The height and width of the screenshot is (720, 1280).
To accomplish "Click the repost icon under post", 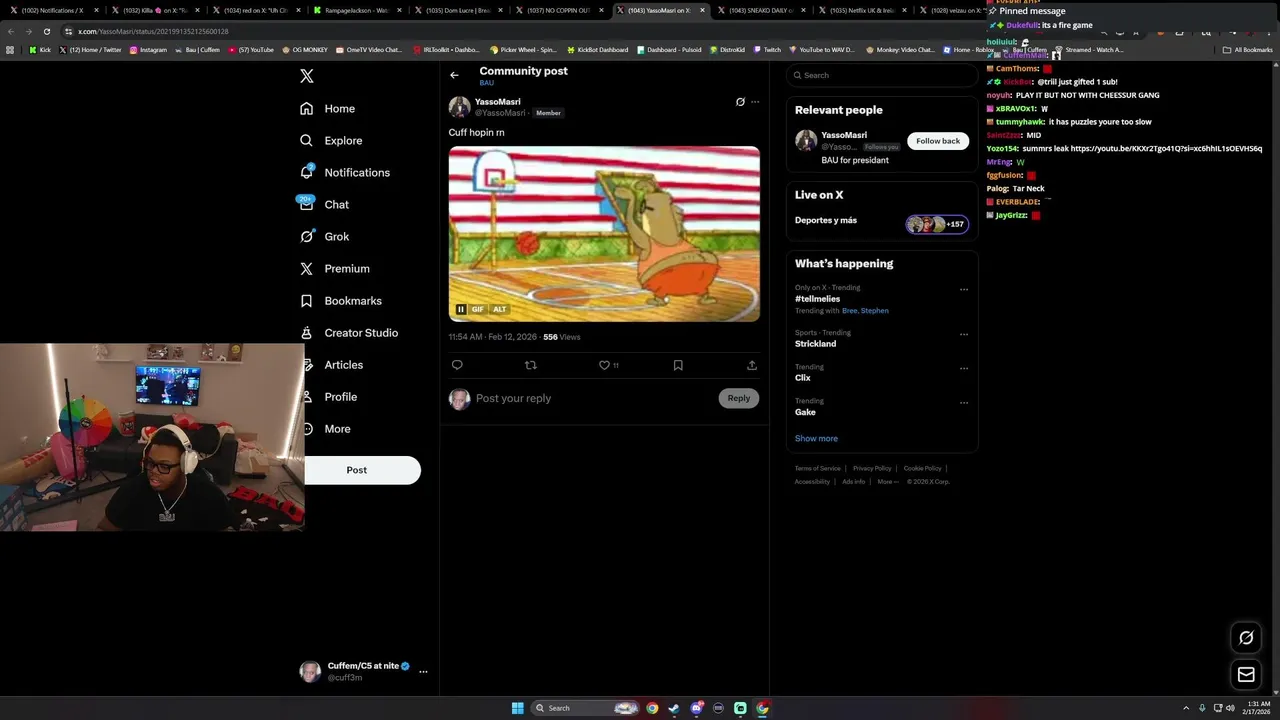I will click(531, 365).
